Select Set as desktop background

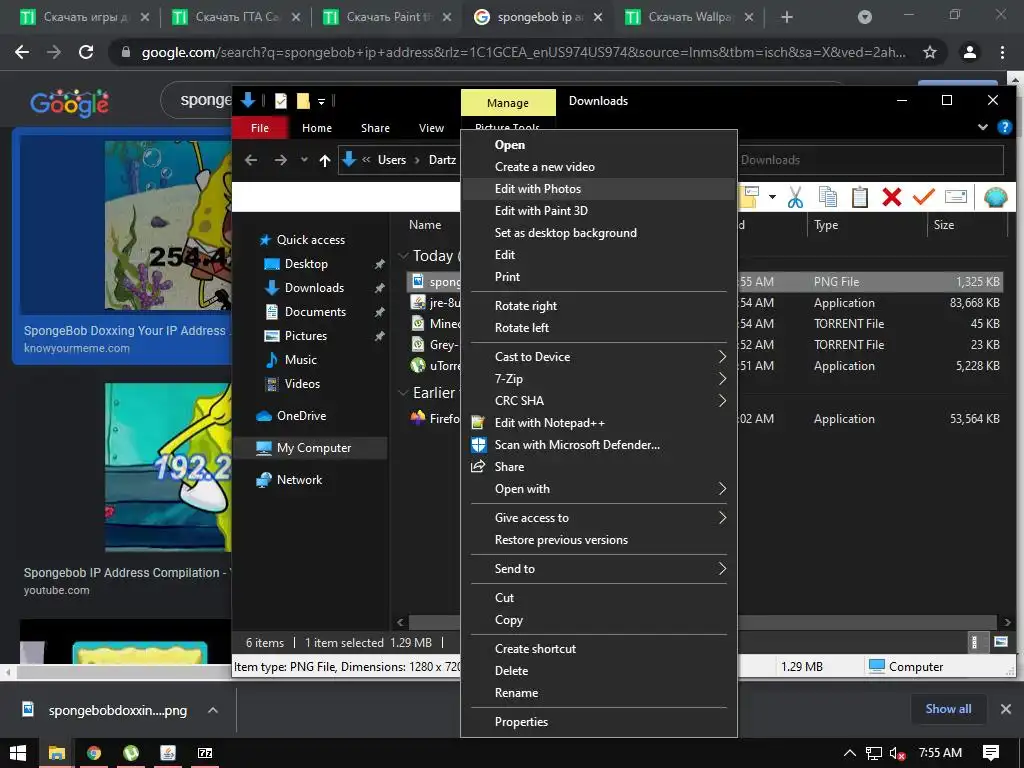pyautogui.click(x=598, y=232)
